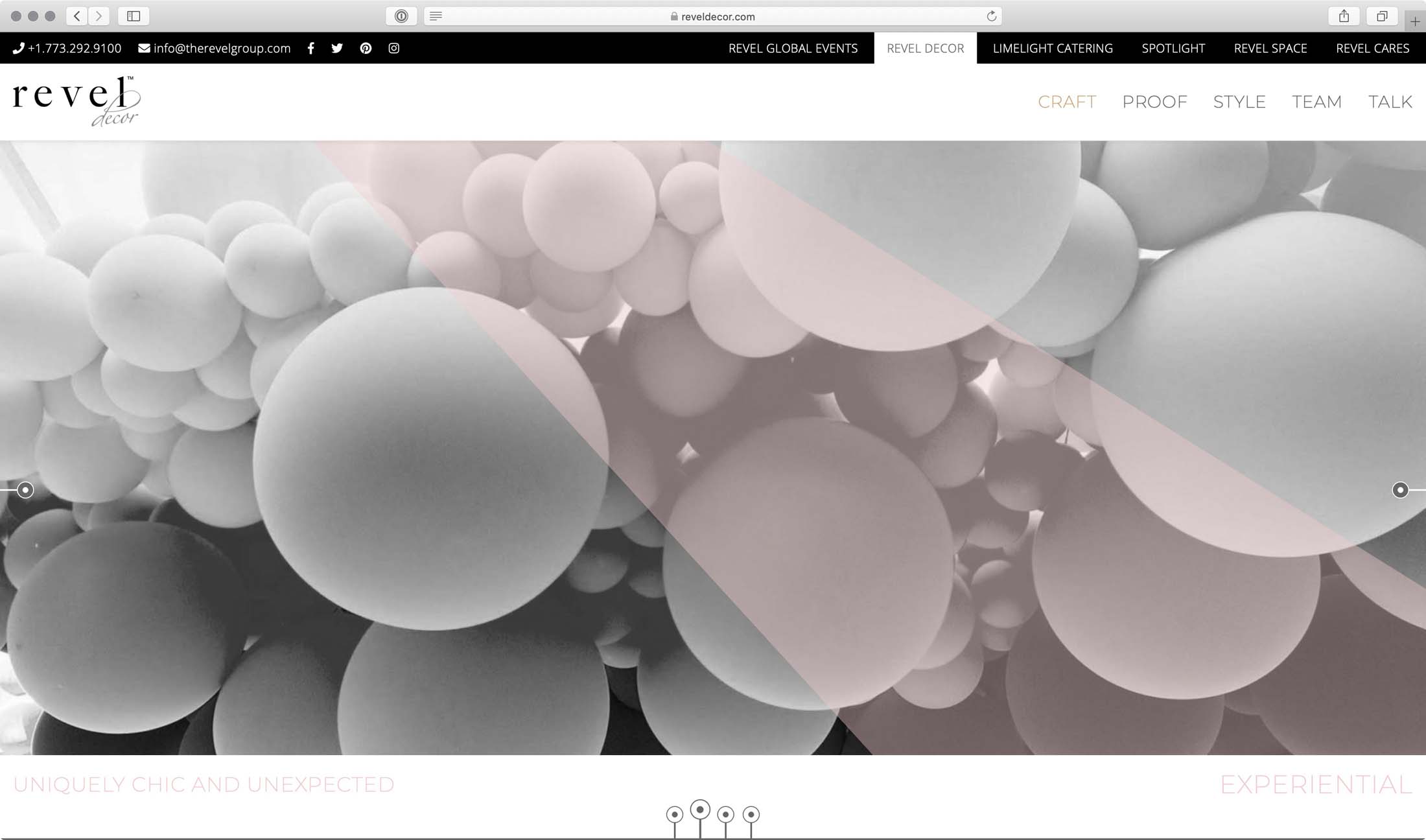Viewport: 1426px width, 840px height.
Task: Open the Twitter icon in top bar
Action: coord(337,48)
